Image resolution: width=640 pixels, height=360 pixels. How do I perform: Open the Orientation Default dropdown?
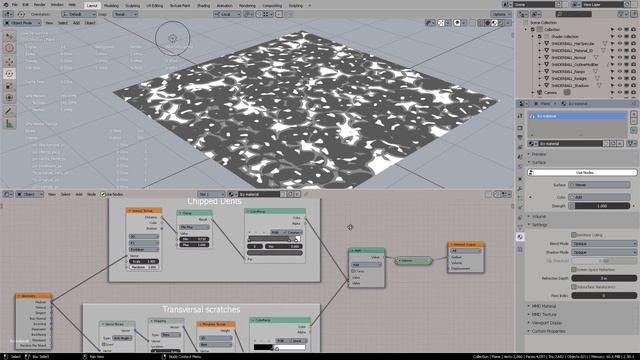pyautogui.click(x=78, y=14)
